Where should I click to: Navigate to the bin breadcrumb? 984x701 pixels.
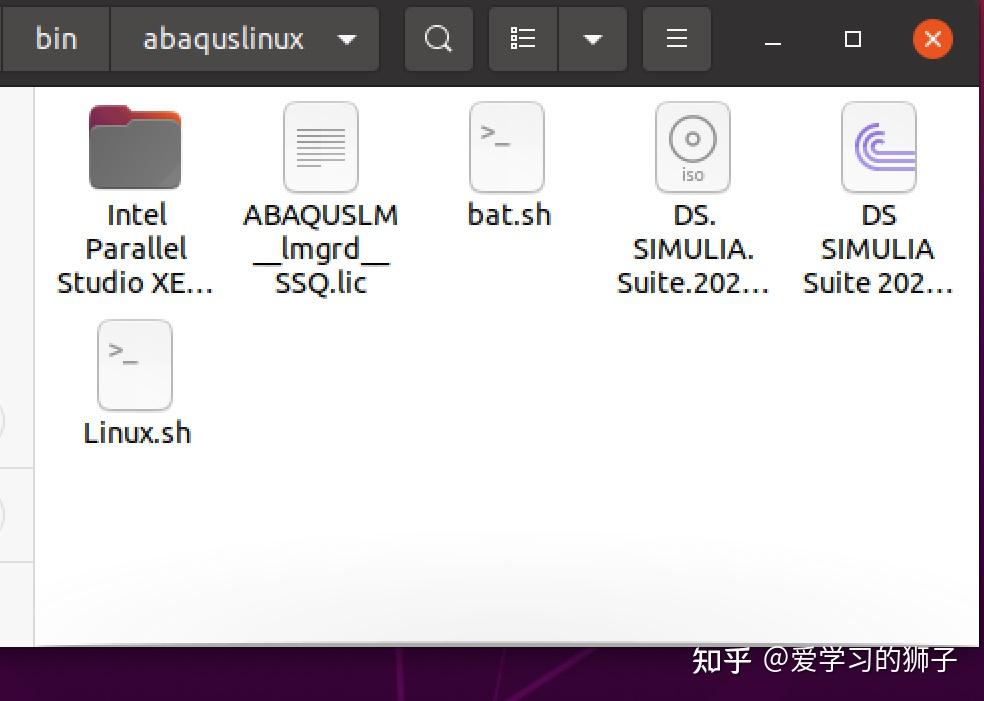tap(56, 39)
